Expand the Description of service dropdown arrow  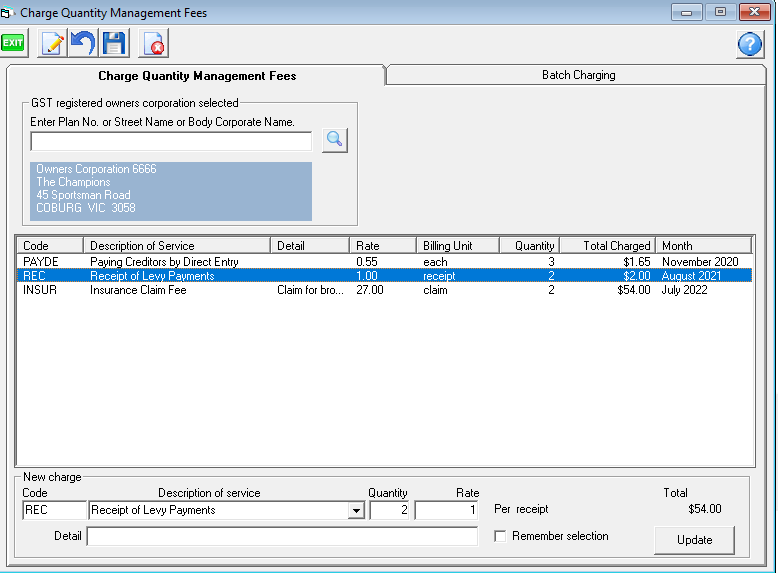[356, 510]
